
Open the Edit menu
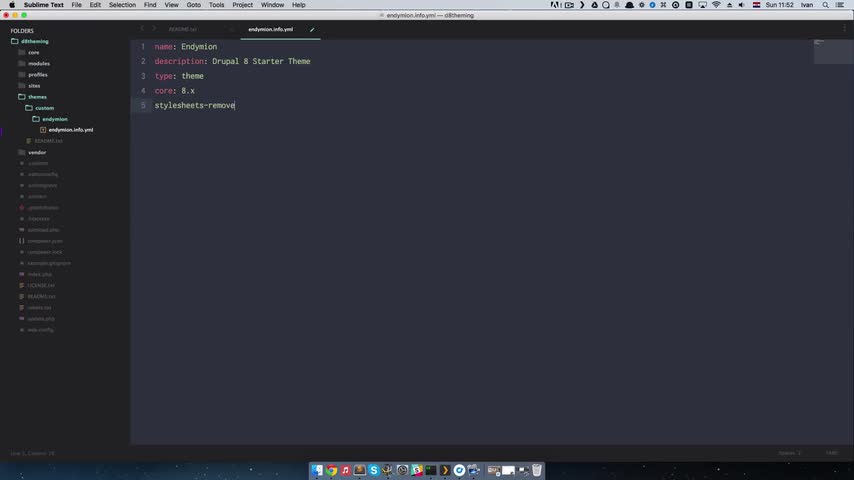pyautogui.click(x=95, y=5)
